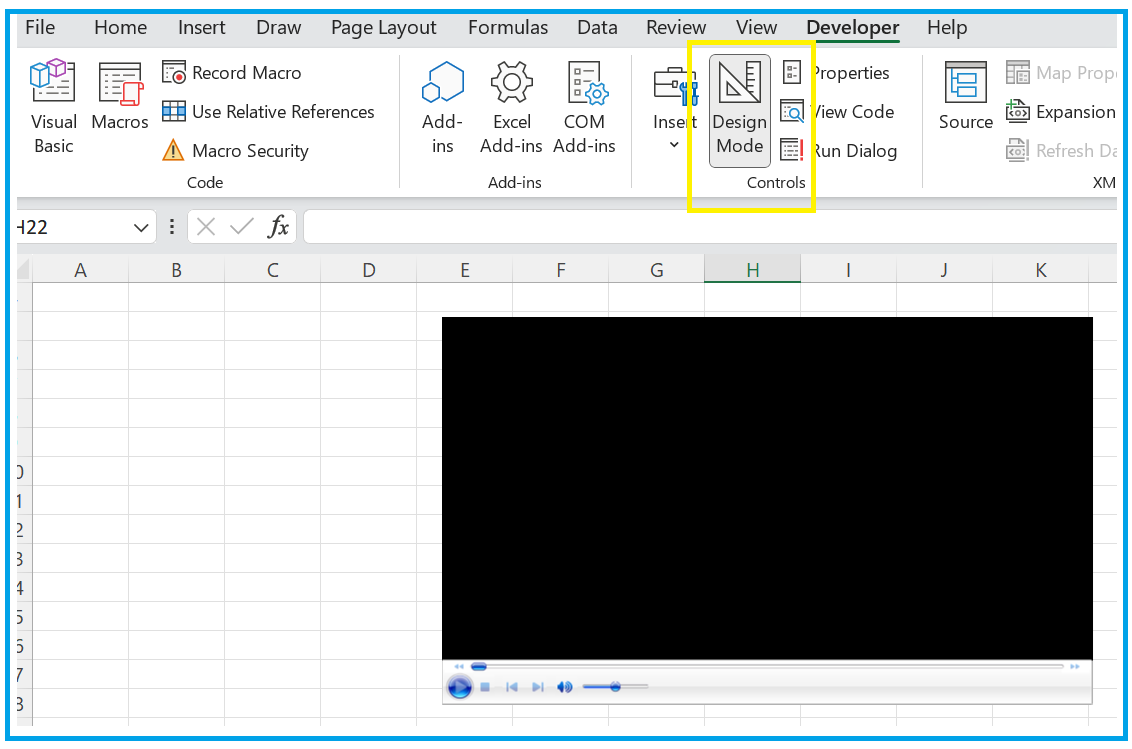1132x749 pixels.
Task: Click the Name Box field
Action: click(x=72, y=228)
